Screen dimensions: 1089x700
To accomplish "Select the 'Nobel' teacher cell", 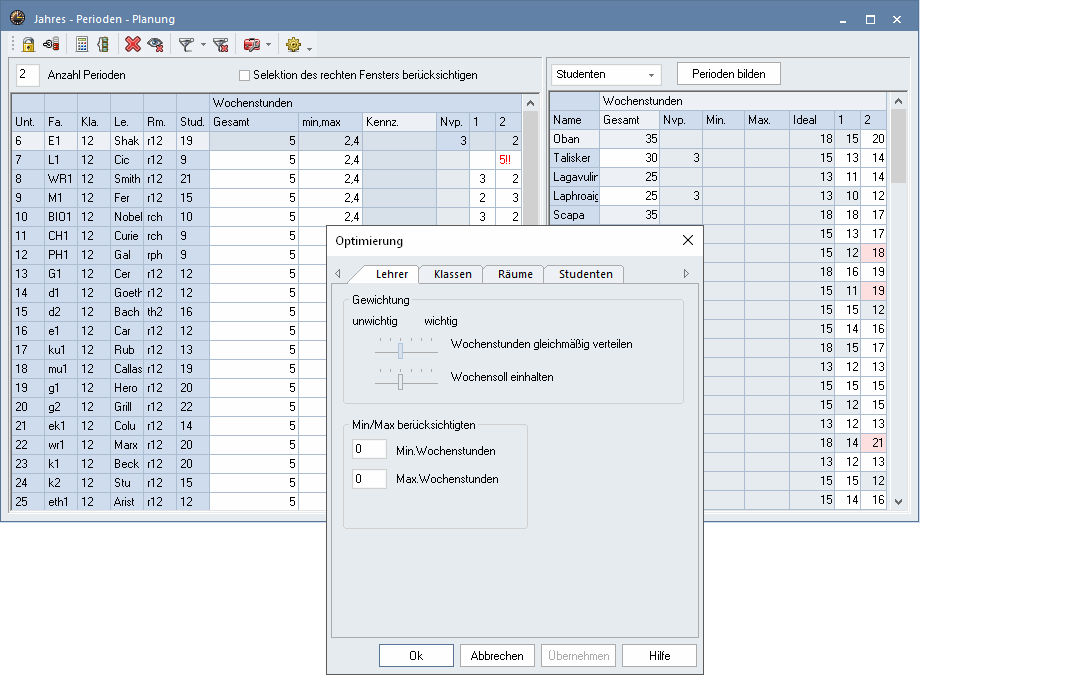I will click(x=126, y=217).
